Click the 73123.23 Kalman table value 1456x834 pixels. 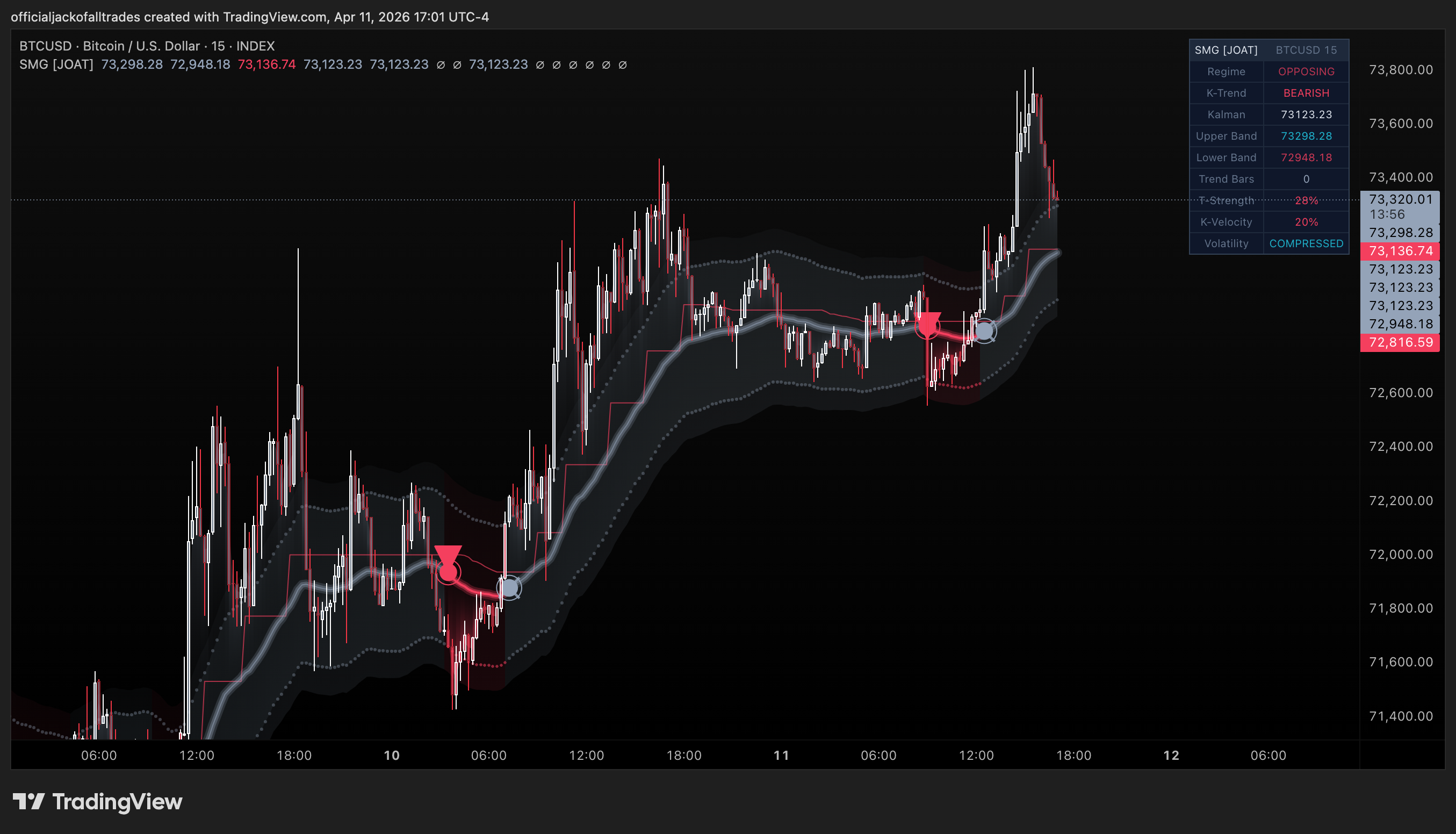pos(1306,114)
